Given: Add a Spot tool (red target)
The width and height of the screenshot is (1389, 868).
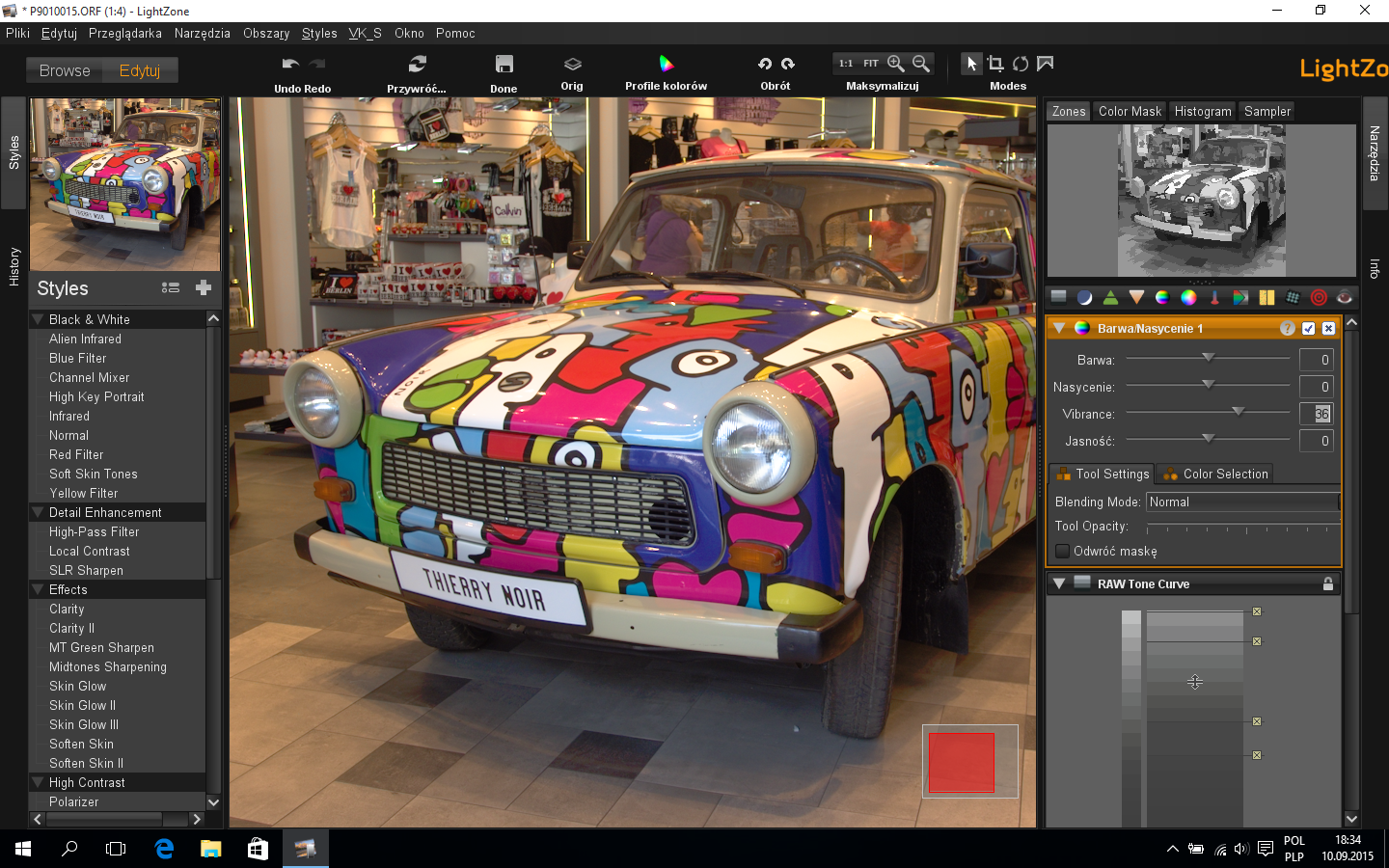Looking at the screenshot, I should coord(1319,297).
